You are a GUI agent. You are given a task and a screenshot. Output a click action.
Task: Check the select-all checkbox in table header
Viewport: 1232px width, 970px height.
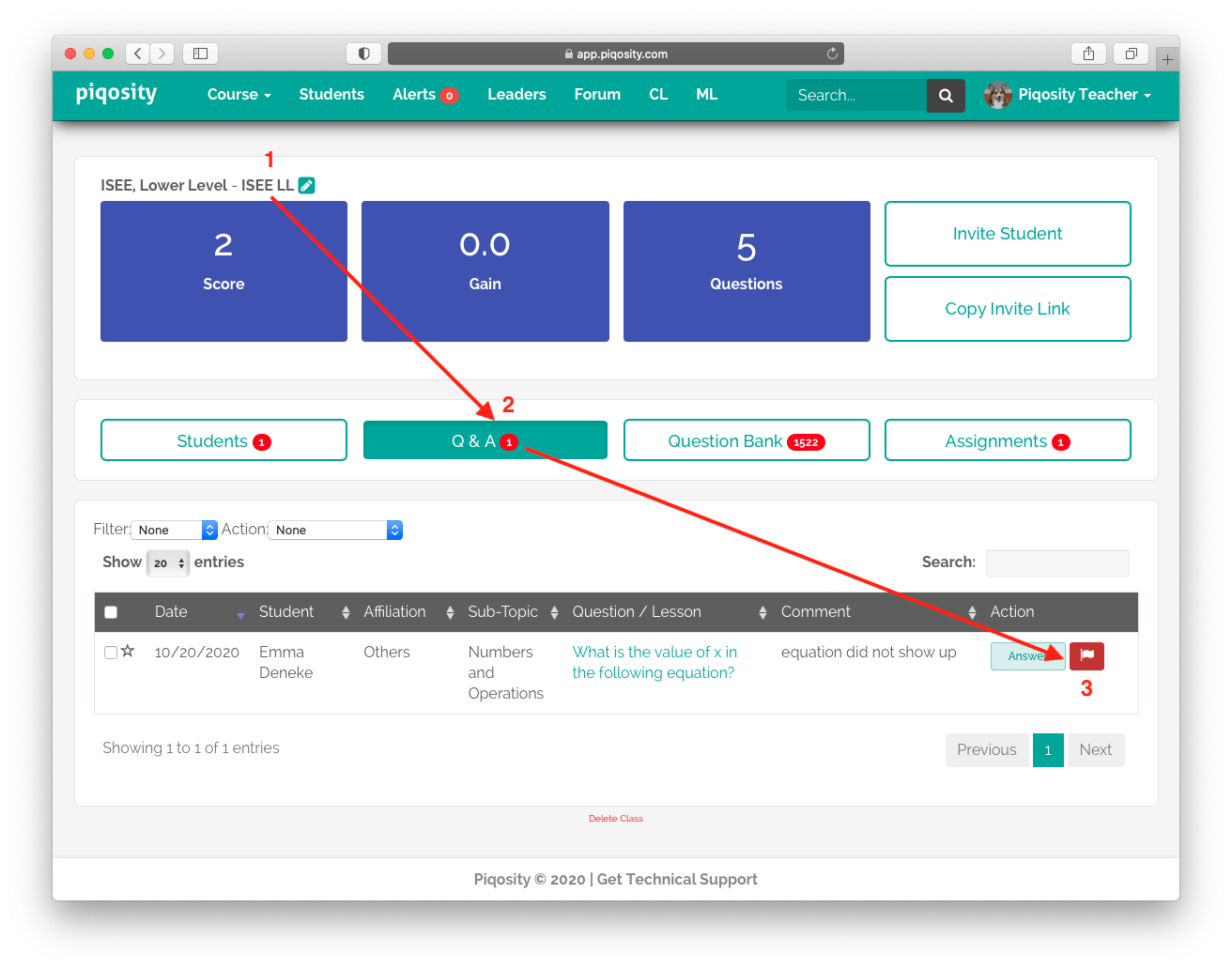point(111,612)
